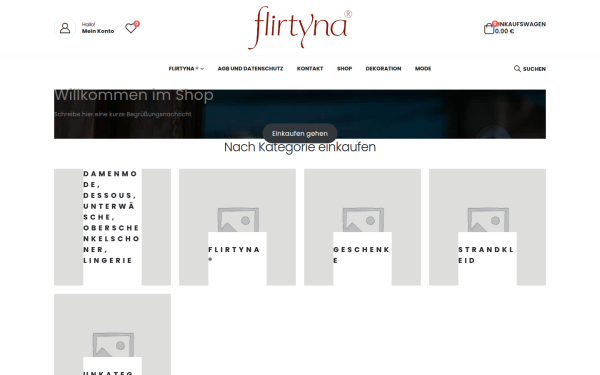This screenshot has width=600, height=375.
Task: Click the flirtyna logo
Action: click(x=300, y=28)
